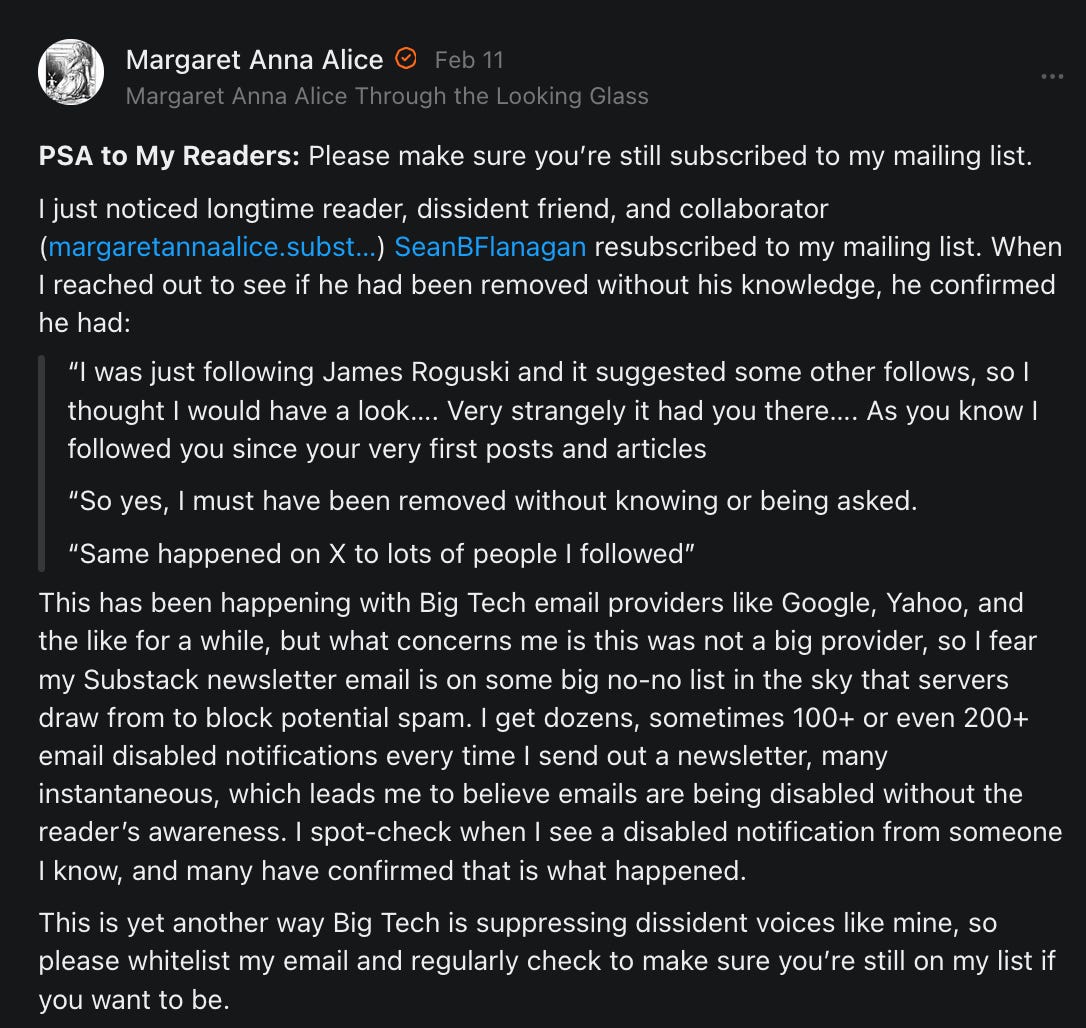Open the three-dot more options menu

[1051, 76]
